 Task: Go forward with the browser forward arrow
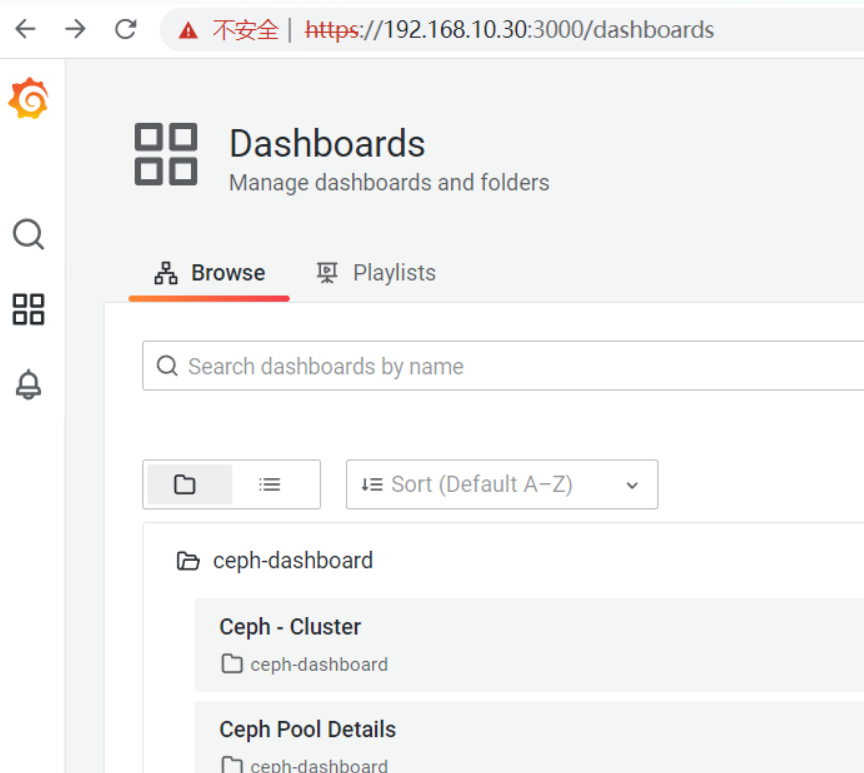pyautogui.click(x=75, y=29)
